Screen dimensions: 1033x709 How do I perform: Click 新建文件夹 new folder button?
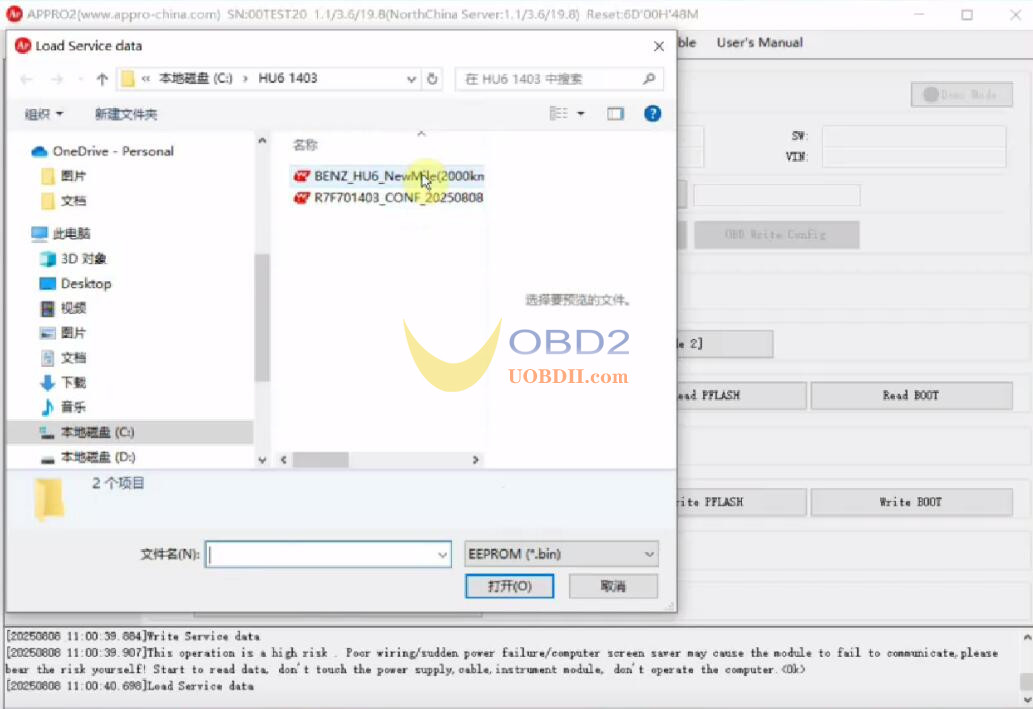pyautogui.click(x=126, y=114)
